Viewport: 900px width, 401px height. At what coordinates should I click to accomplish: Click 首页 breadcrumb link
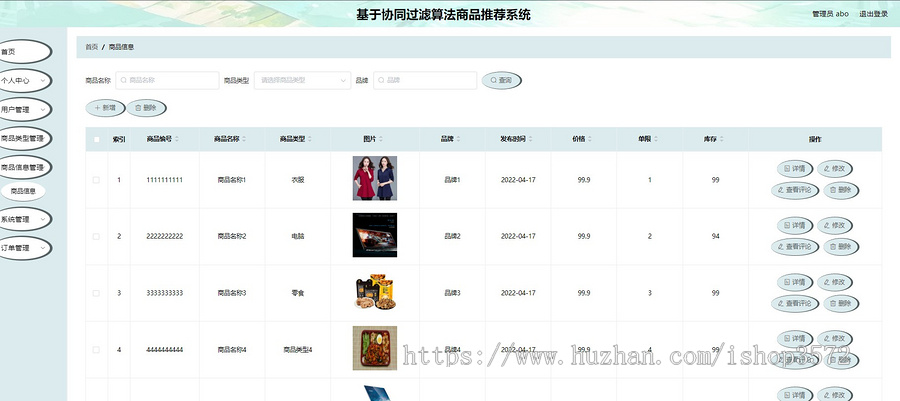[x=91, y=47]
